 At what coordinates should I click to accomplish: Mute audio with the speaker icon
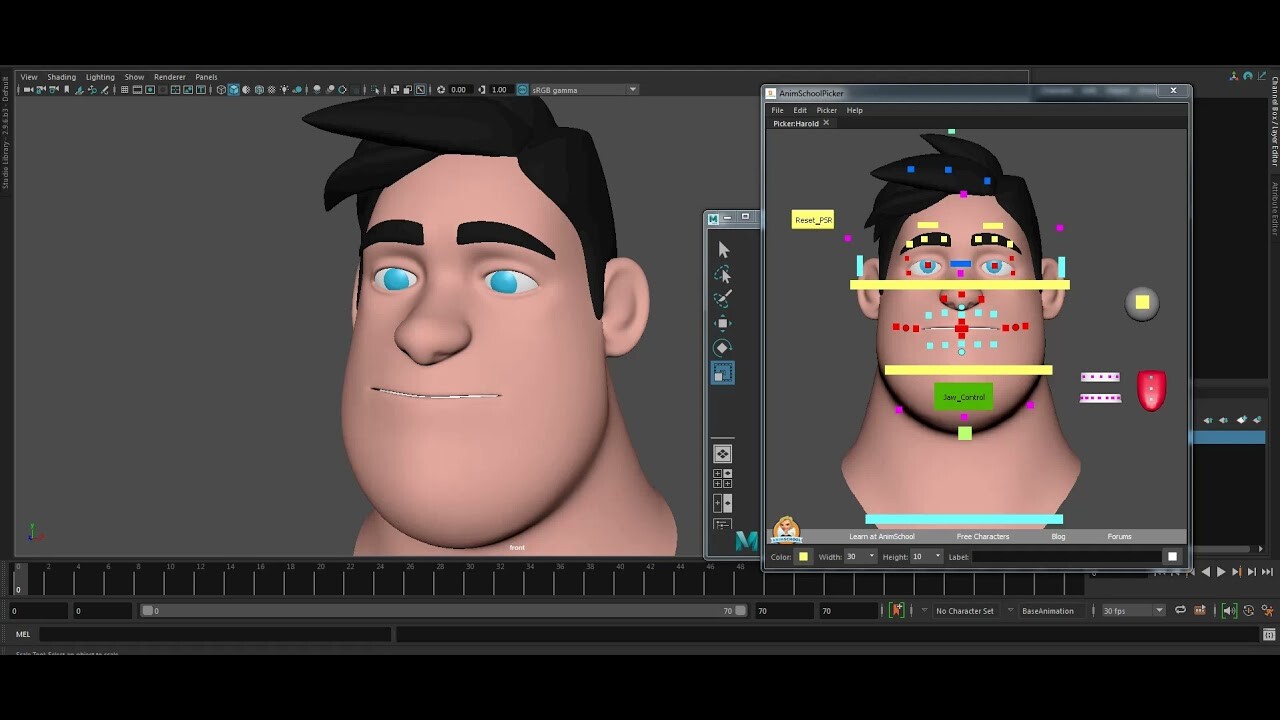(1229, 610)
